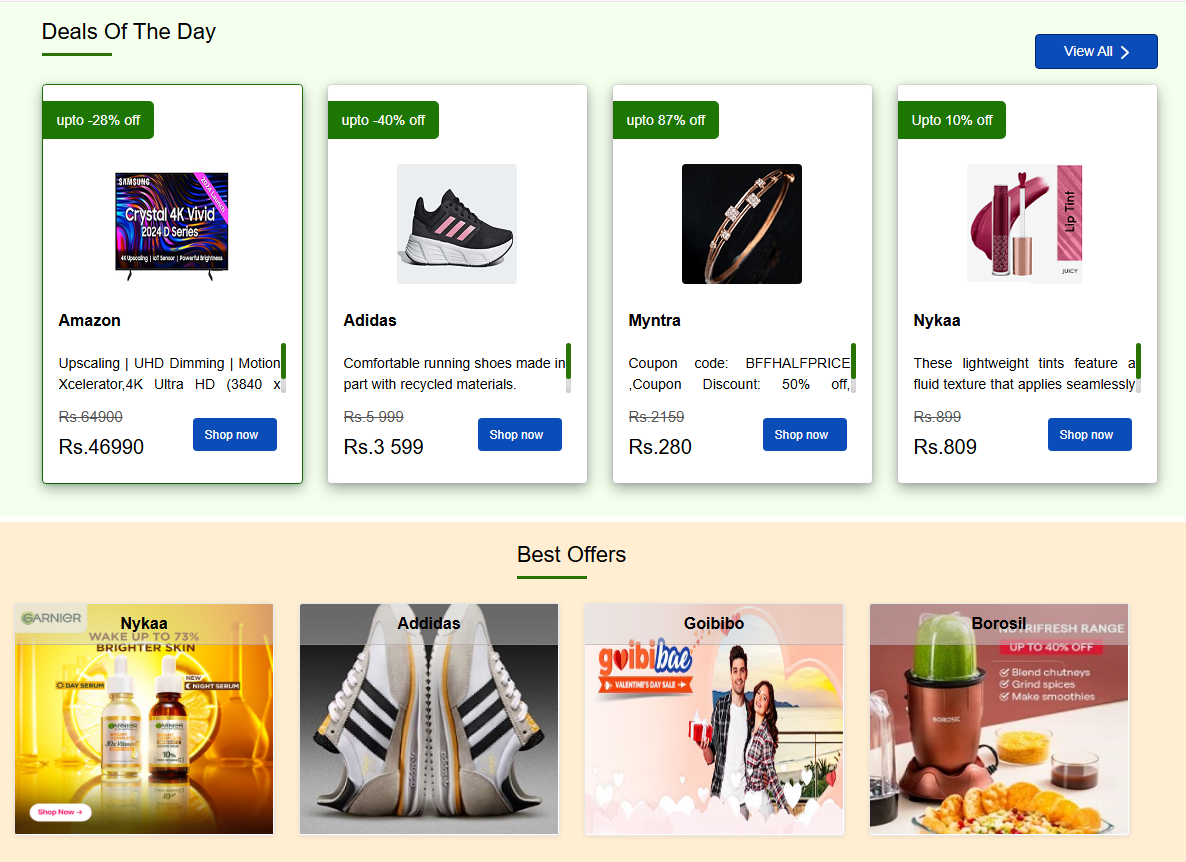Click the View All button
This screenshot has height=862, width=1186.
click(x=1095, y=52)
